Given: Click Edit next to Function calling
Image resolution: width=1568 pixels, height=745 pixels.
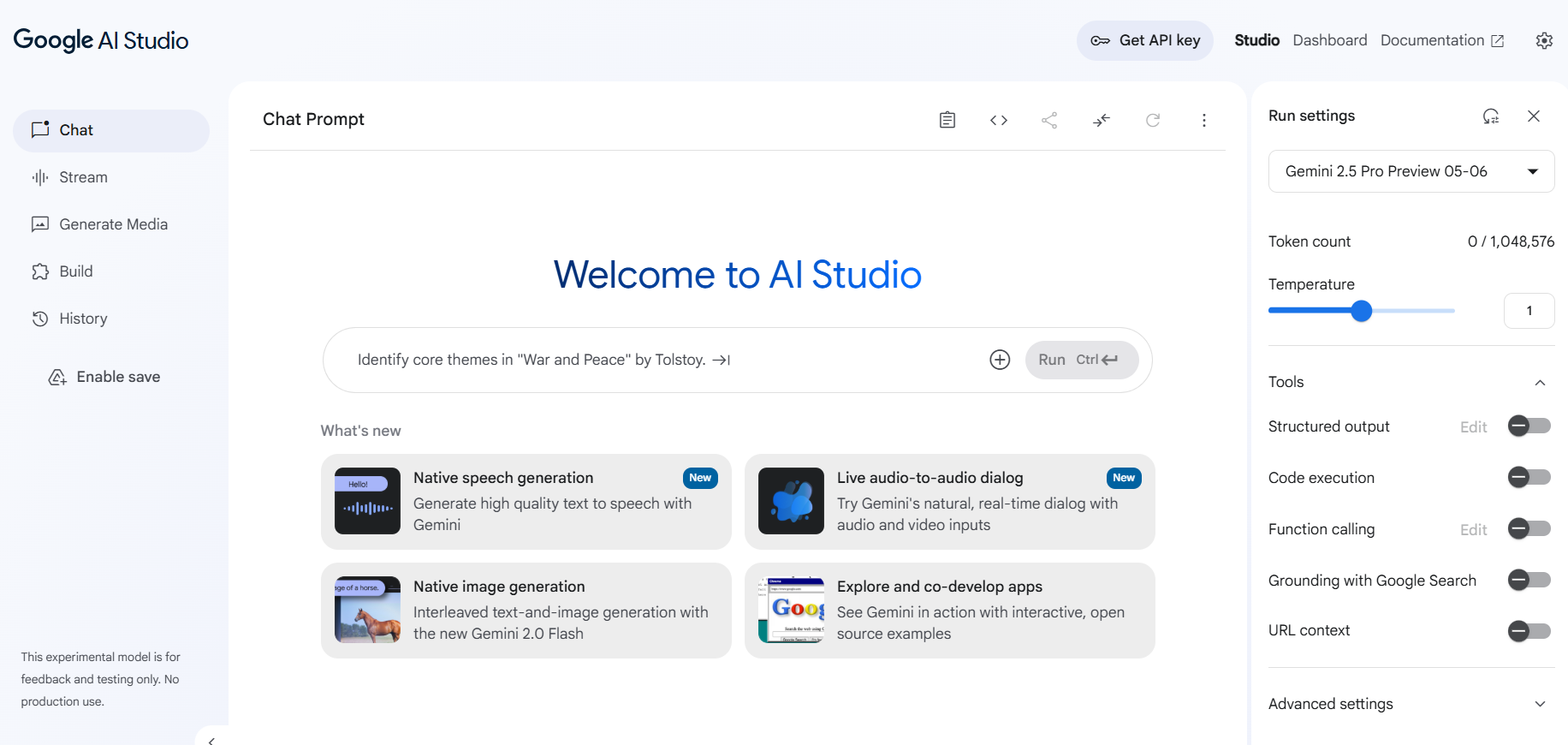Looking at the screenshot, I should (1473, 529).
